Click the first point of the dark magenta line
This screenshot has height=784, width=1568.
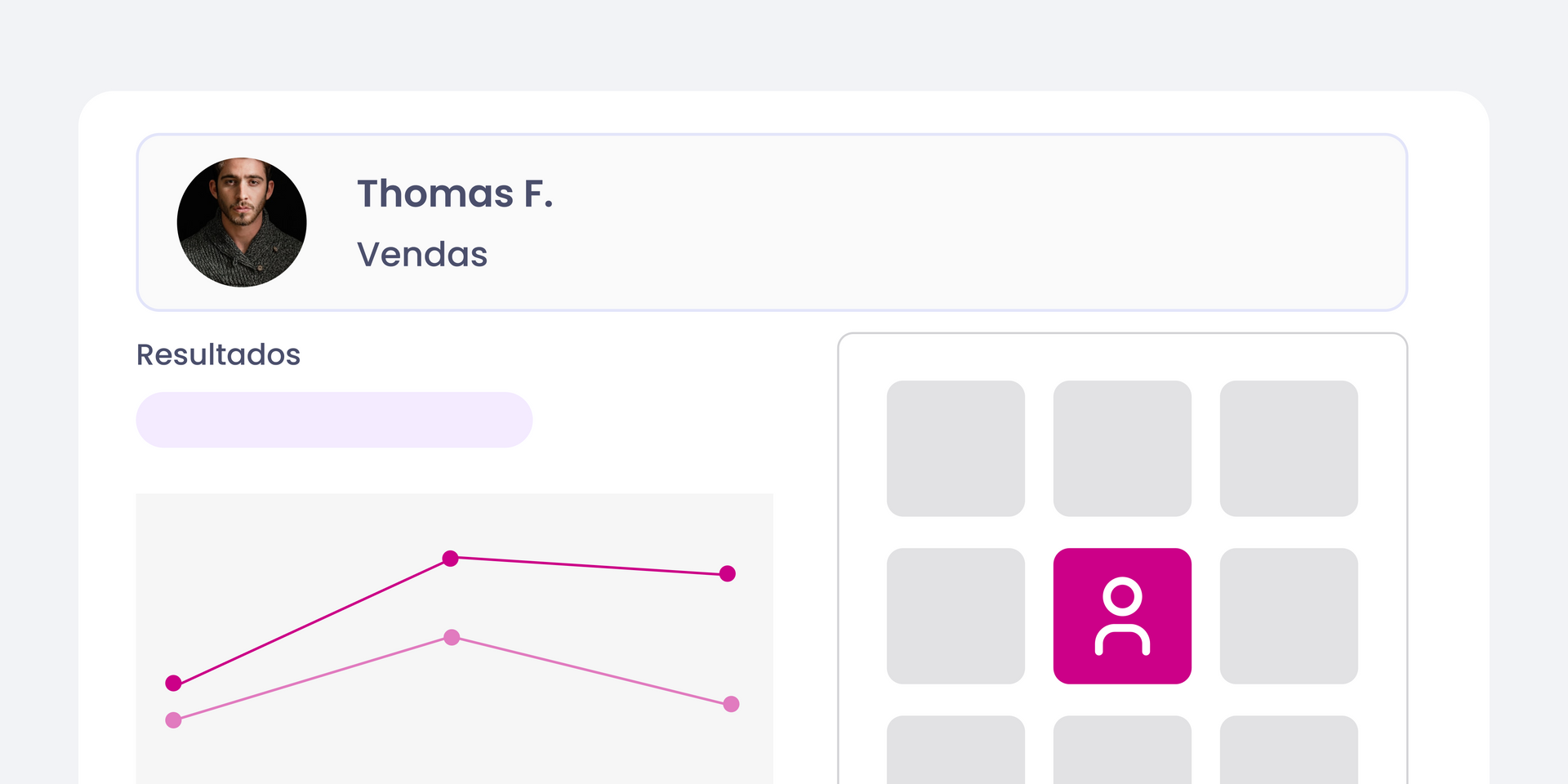coord(173,683)
